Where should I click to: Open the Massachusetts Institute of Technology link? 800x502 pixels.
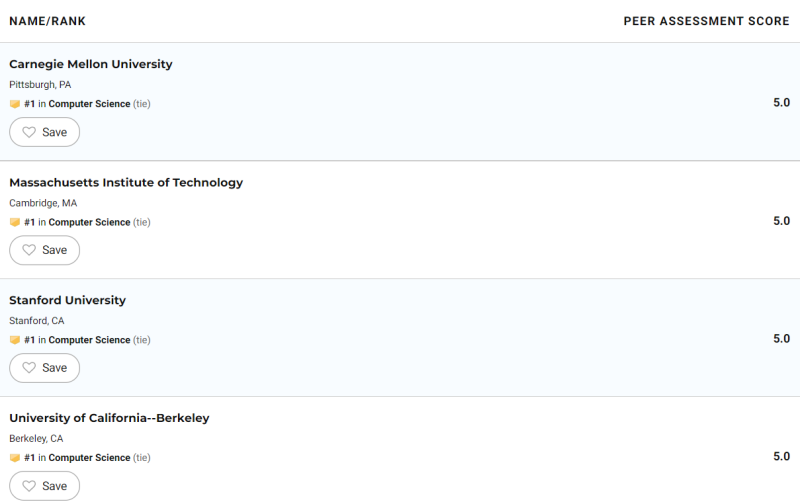click(x=126, y=182)
